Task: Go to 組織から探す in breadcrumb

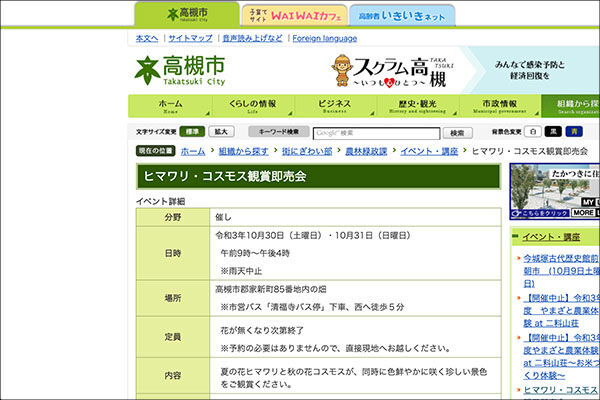Action: coord(243,152)
